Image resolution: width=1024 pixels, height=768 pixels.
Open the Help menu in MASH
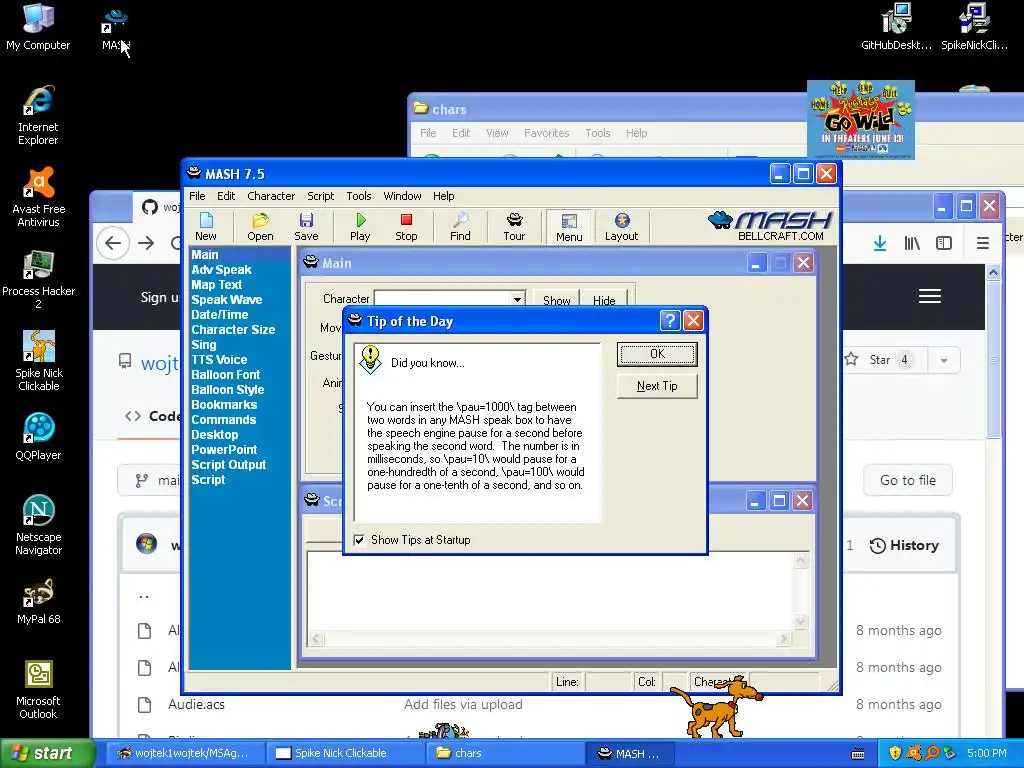(x=443, y=196)
